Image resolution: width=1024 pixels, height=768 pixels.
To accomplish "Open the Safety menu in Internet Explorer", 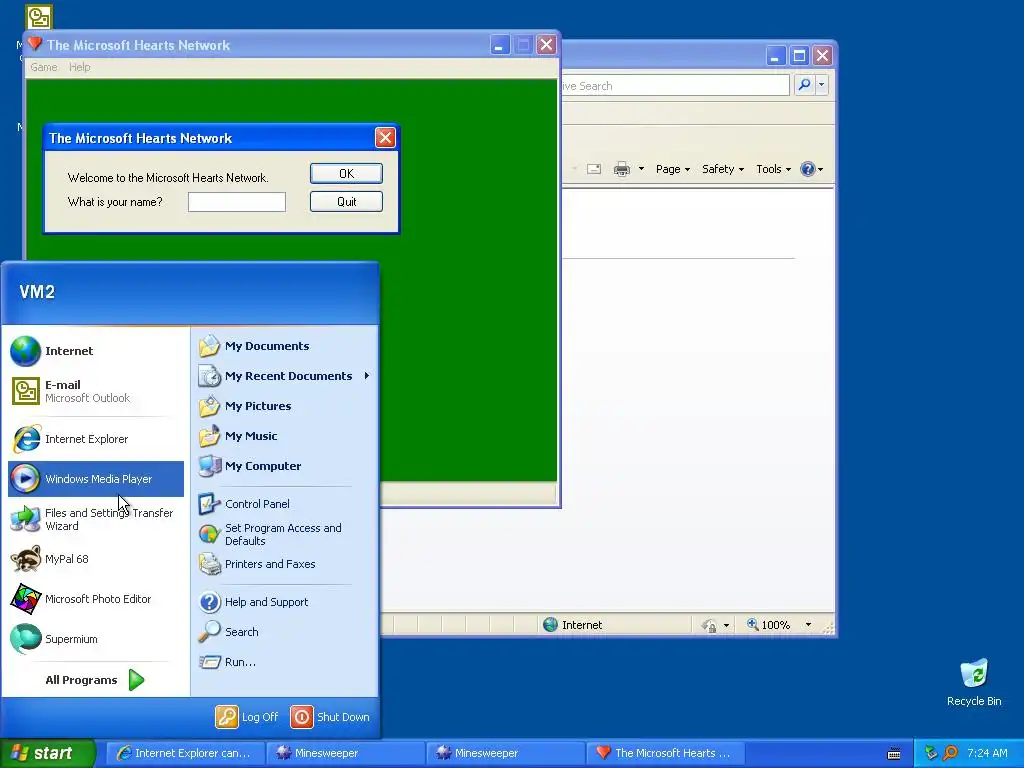I will [x=723, y=169].
